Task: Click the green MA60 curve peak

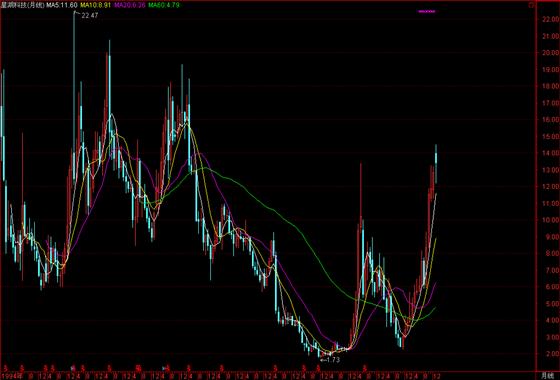Action: click(205, 169)
